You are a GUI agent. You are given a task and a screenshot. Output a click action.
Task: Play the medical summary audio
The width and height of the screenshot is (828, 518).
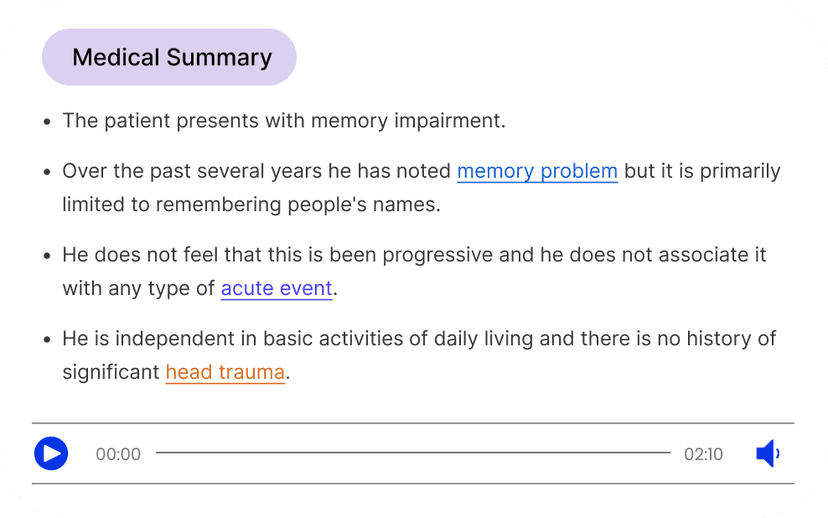[51, 453]
